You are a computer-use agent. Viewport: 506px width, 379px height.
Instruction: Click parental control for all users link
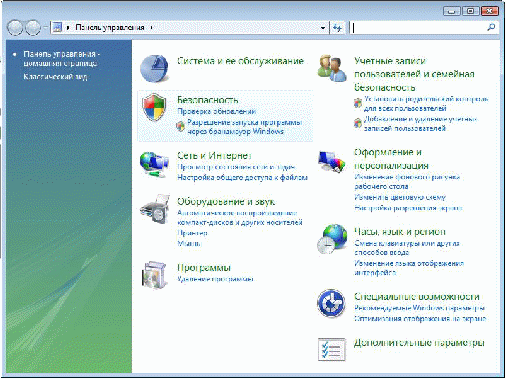[x=426, y=104]
